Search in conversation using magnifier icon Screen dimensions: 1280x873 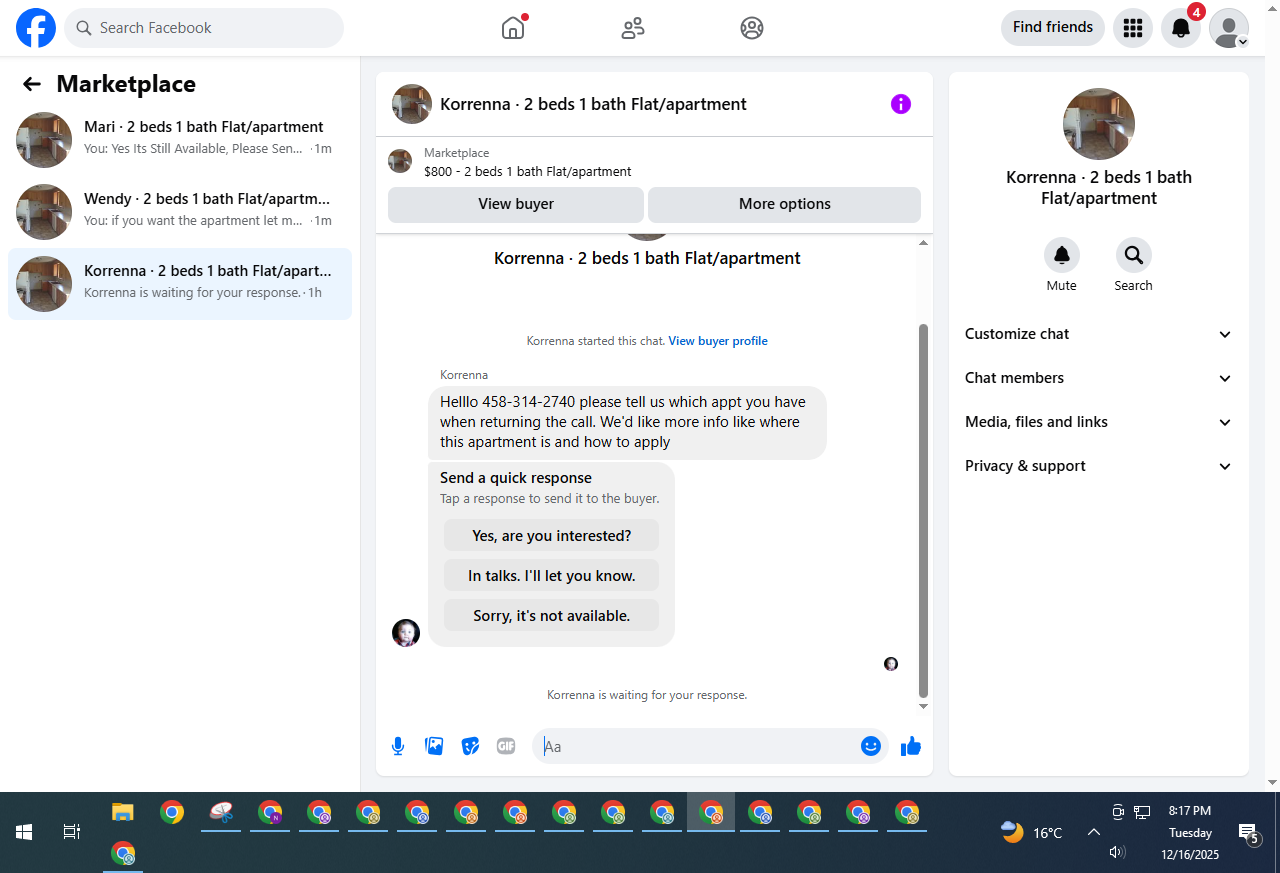(1134, 255)
